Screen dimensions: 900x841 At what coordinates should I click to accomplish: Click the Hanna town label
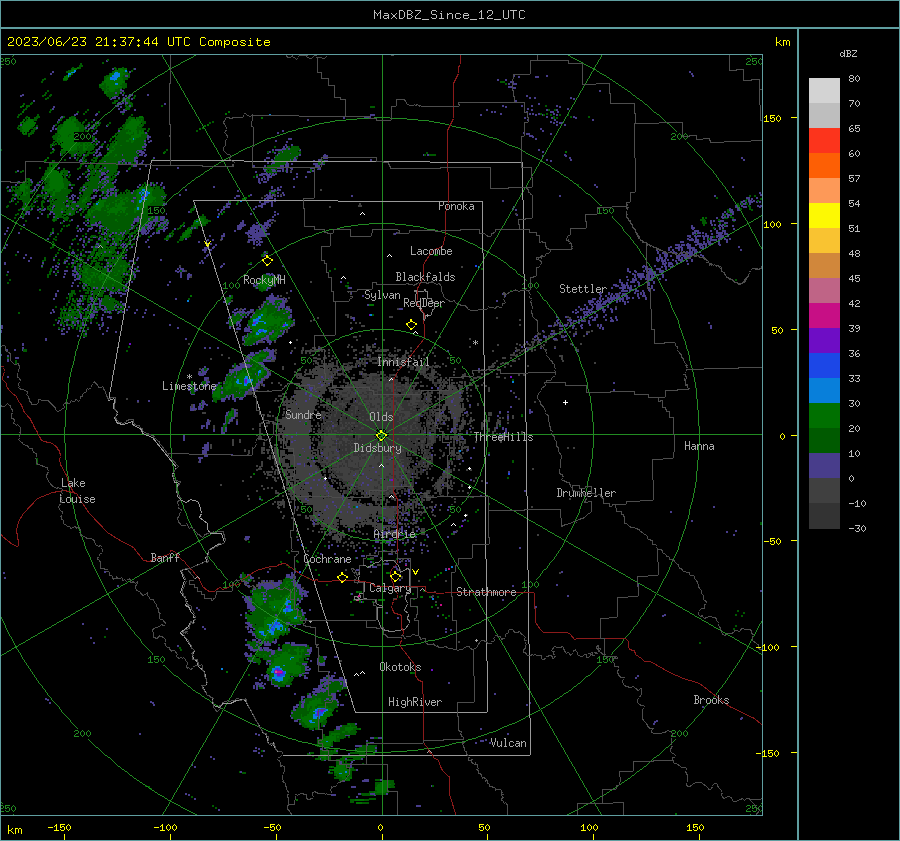point(699,446)
